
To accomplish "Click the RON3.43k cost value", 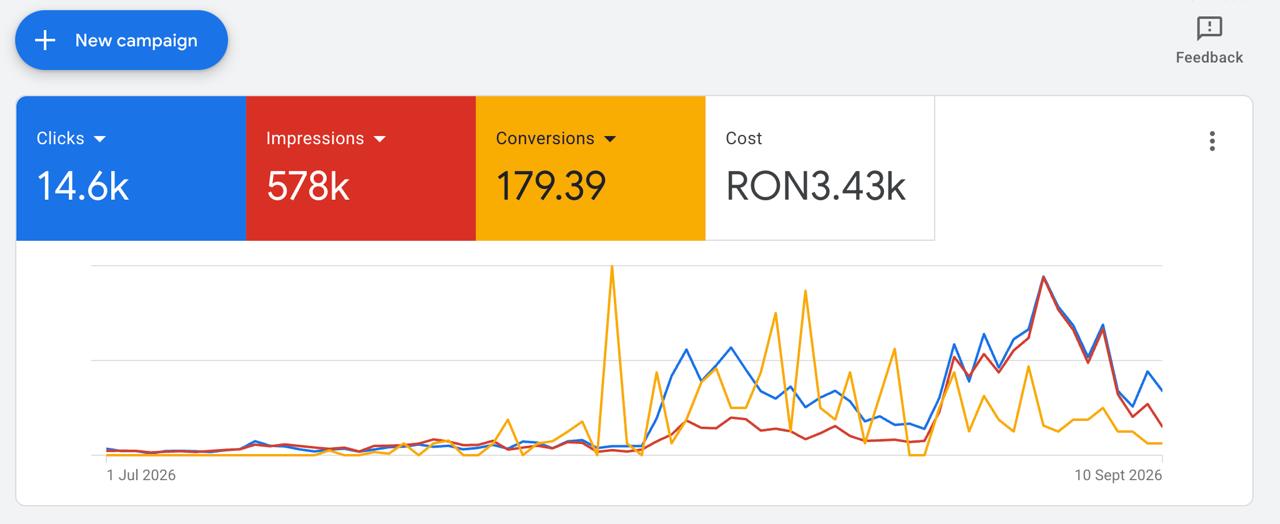I will (x=816, y=186).
